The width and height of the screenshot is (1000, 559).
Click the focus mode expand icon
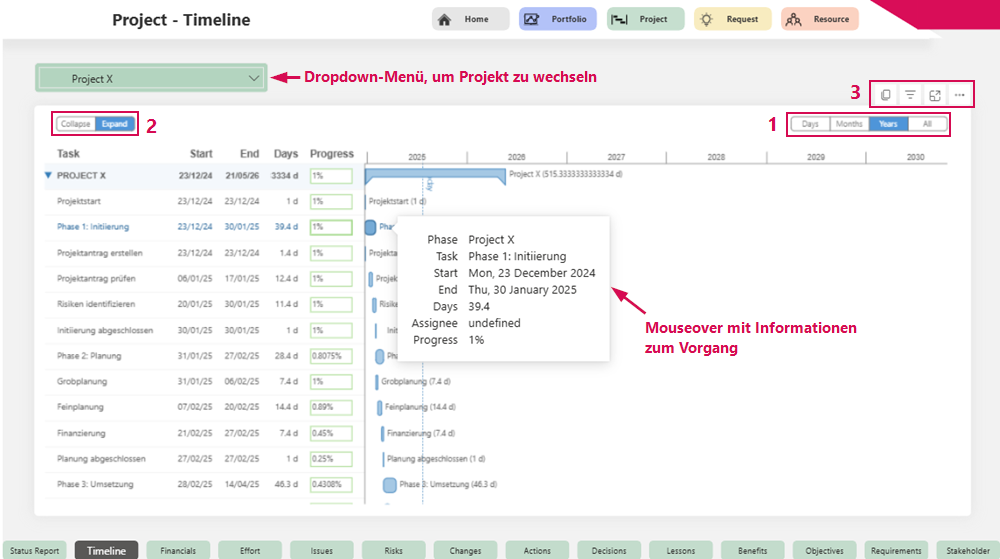click(x=935, y=95)
